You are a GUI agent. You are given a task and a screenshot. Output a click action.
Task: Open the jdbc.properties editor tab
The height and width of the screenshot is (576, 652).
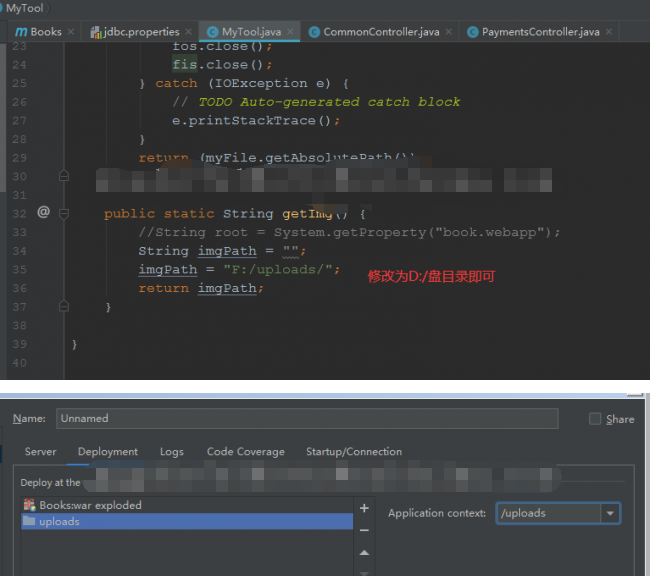[141, 32]
